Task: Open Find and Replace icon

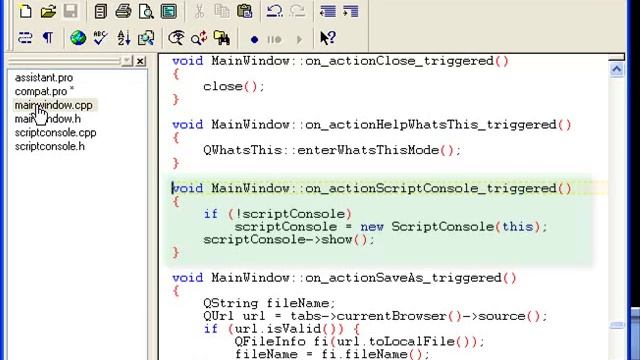Action: [199, 38]
